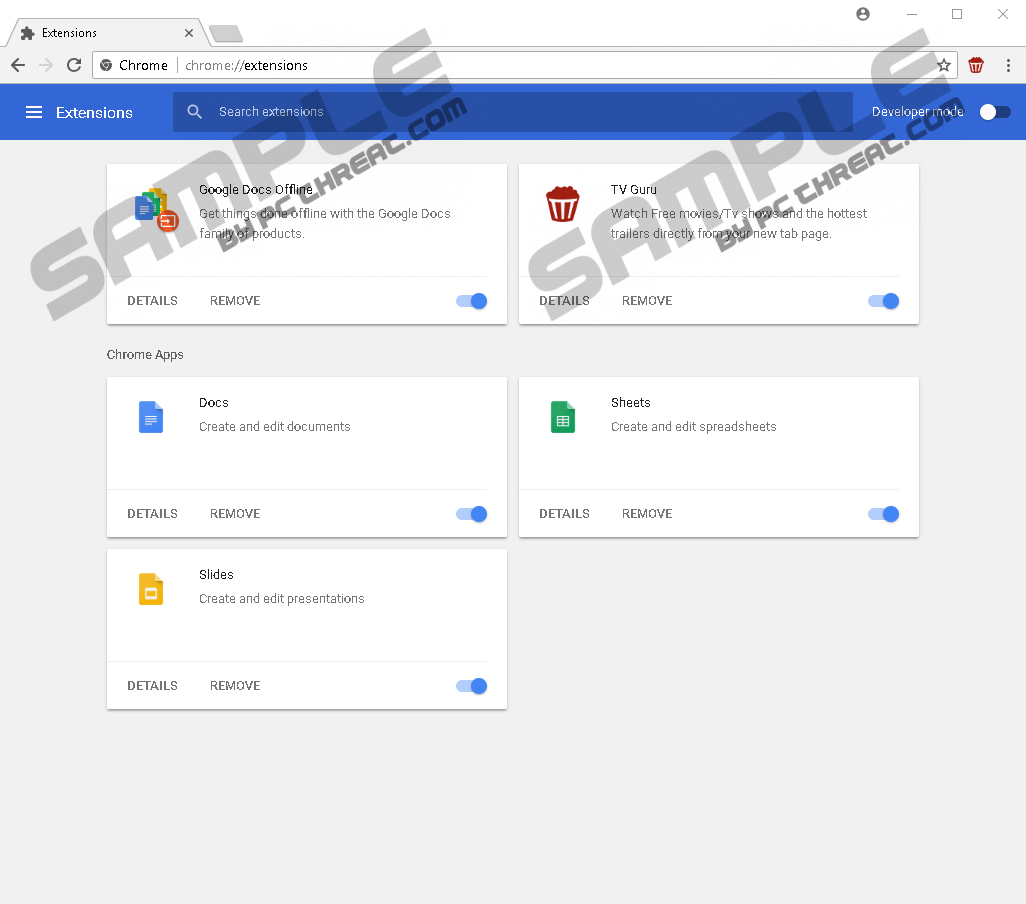Viewport: 1026px width, 904px height.
Task: Click the Extensions page title
Action: (x=94, y=113)
